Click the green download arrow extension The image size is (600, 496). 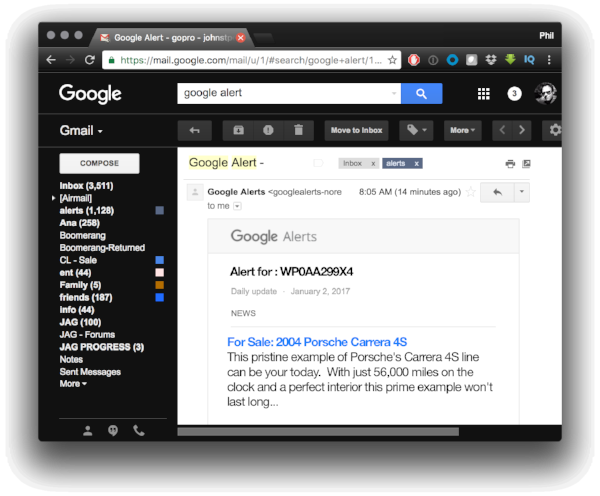[510, 59]
